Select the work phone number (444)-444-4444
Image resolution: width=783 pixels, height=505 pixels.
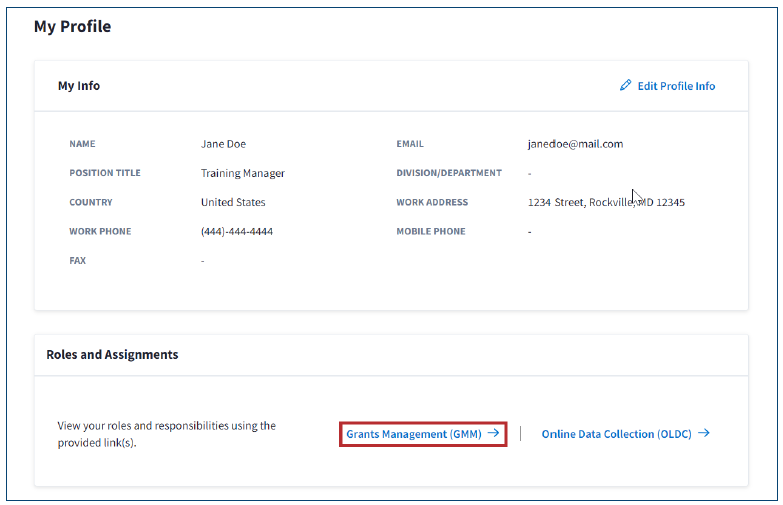(x=237, y=232)
